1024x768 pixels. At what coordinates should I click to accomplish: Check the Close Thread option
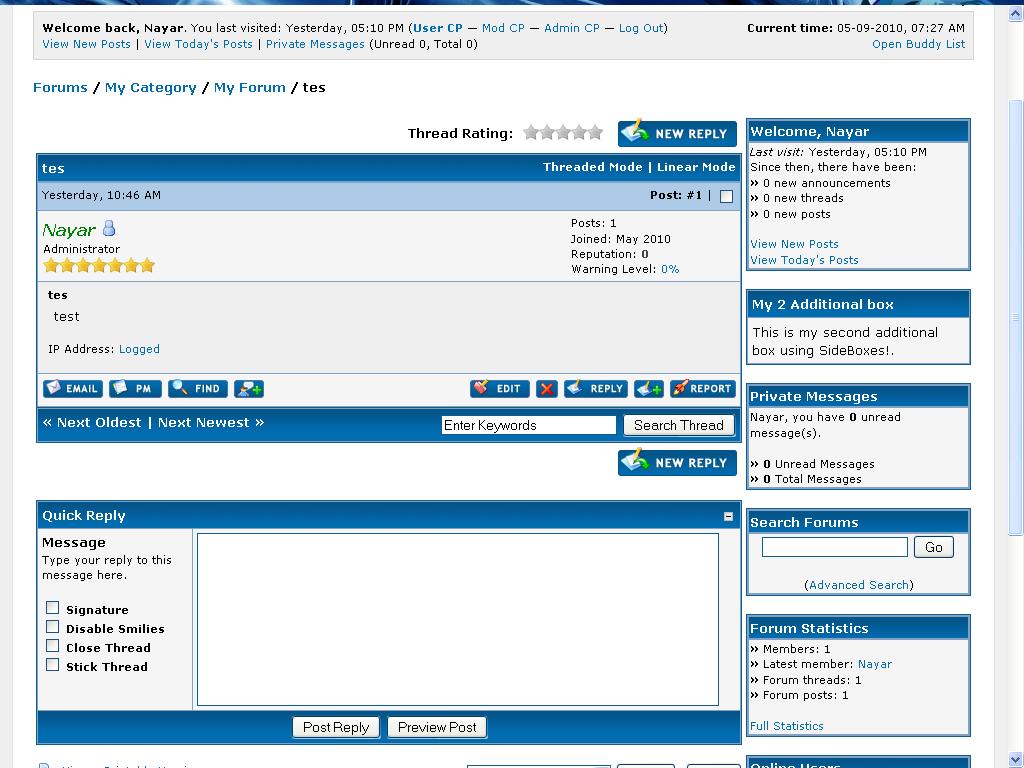(x=52, y=646)
